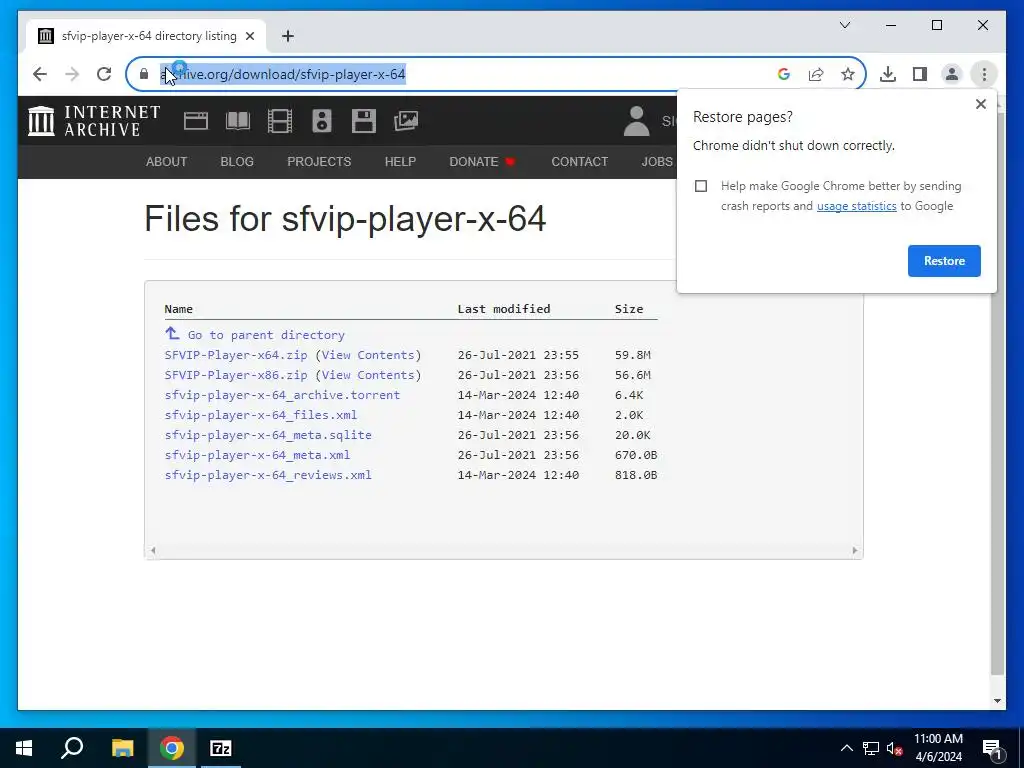Bookmark this tab with star icon
The width and height of the screenshot is (1024, 768).
click(x=848, y=74)
